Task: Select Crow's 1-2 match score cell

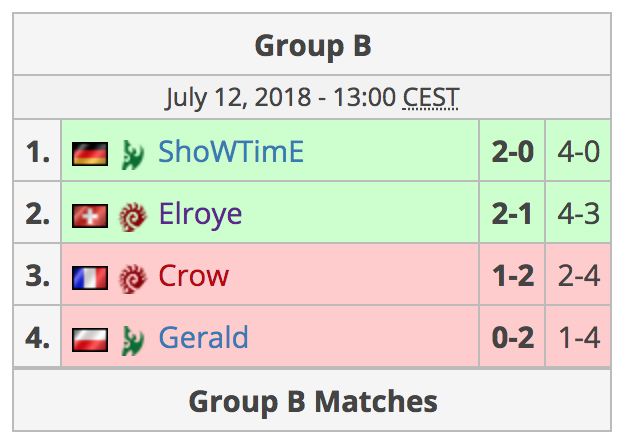Action: pos(512,275)
